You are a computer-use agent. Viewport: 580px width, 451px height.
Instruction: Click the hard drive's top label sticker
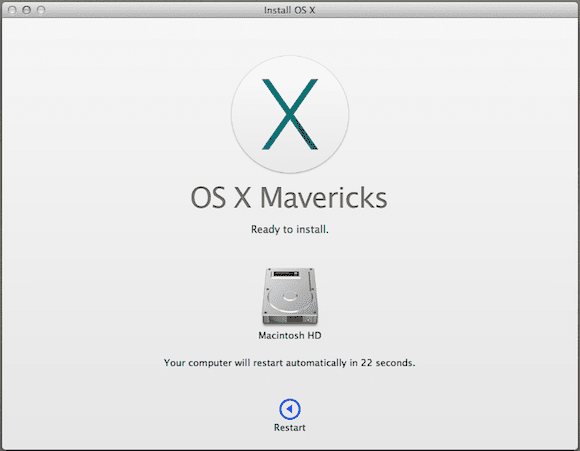(x=286, y=274)
